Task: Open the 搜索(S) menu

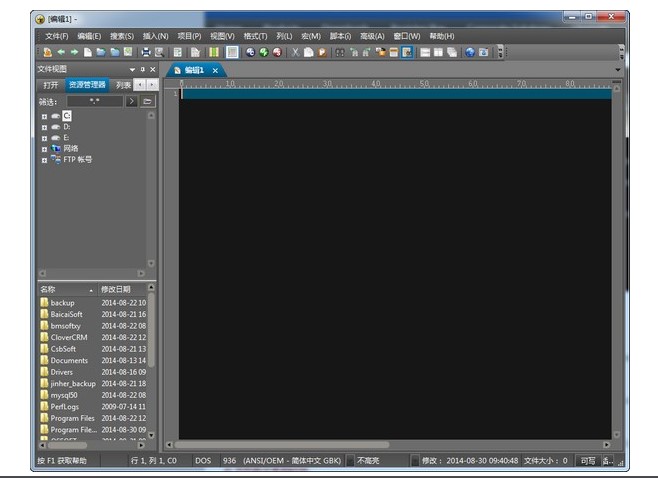Action: click(x=122, y=36)
